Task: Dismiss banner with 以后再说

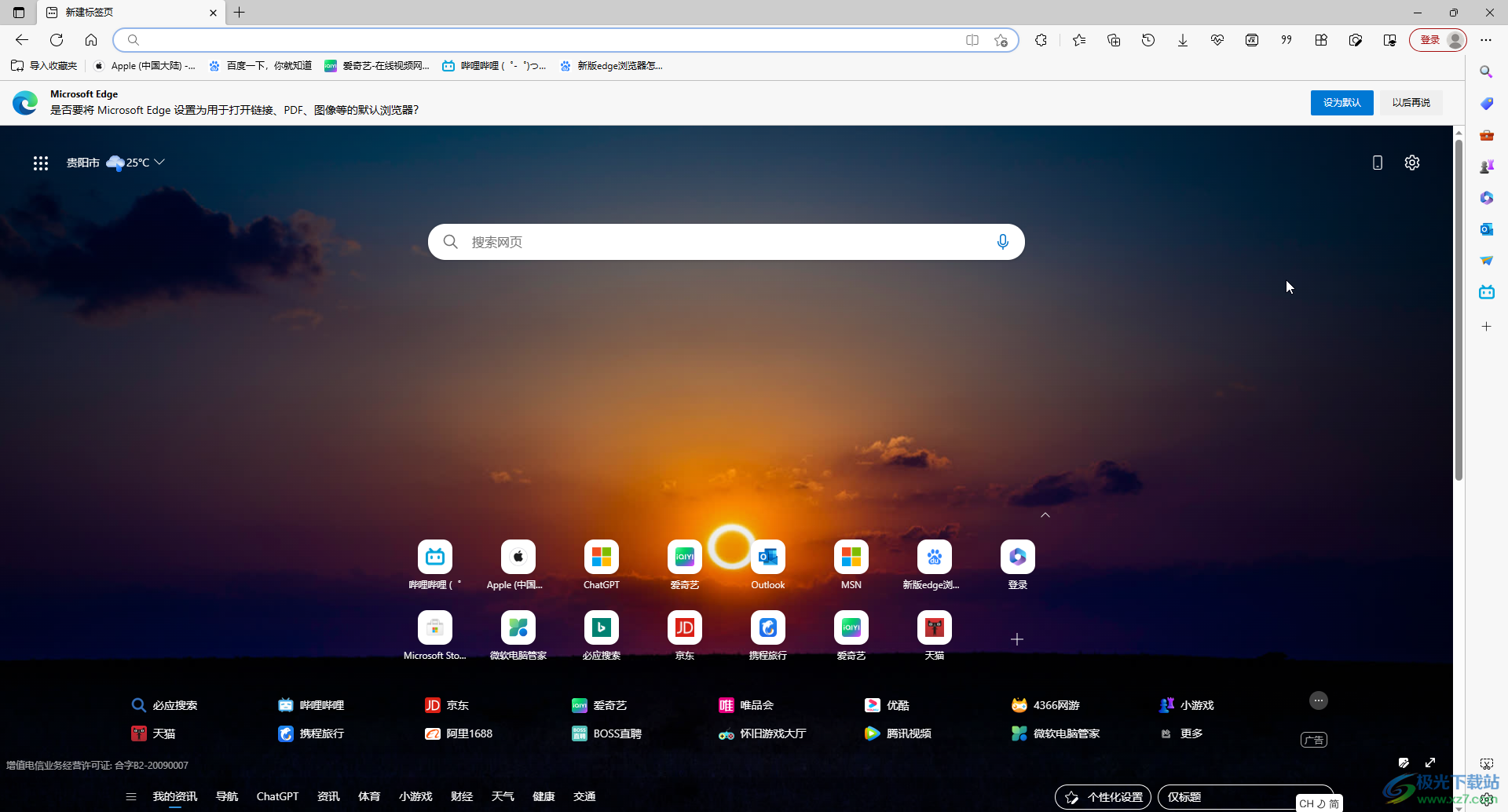Action: (1411, 103)
